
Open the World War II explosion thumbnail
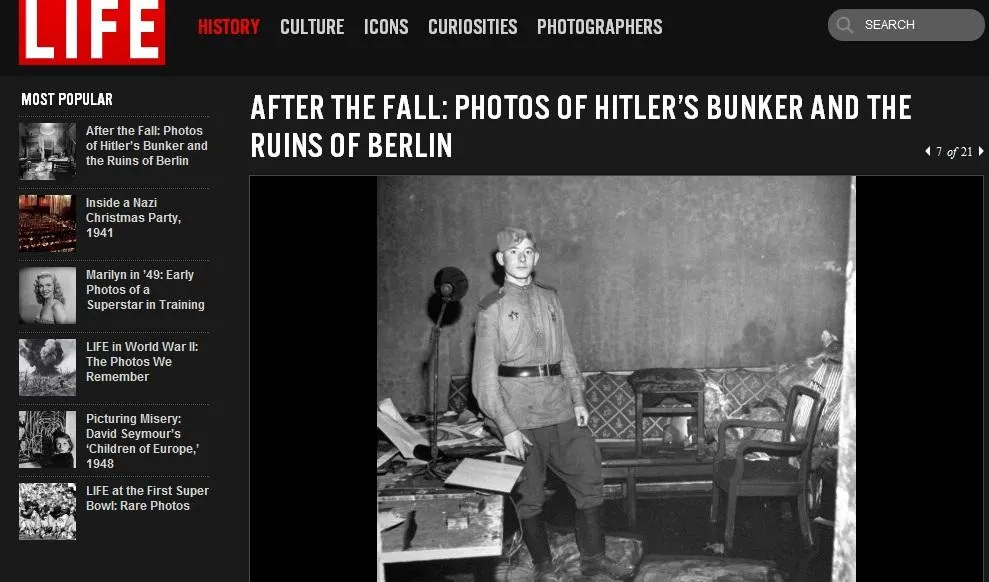pyautogui.click(x=47, y=367)
